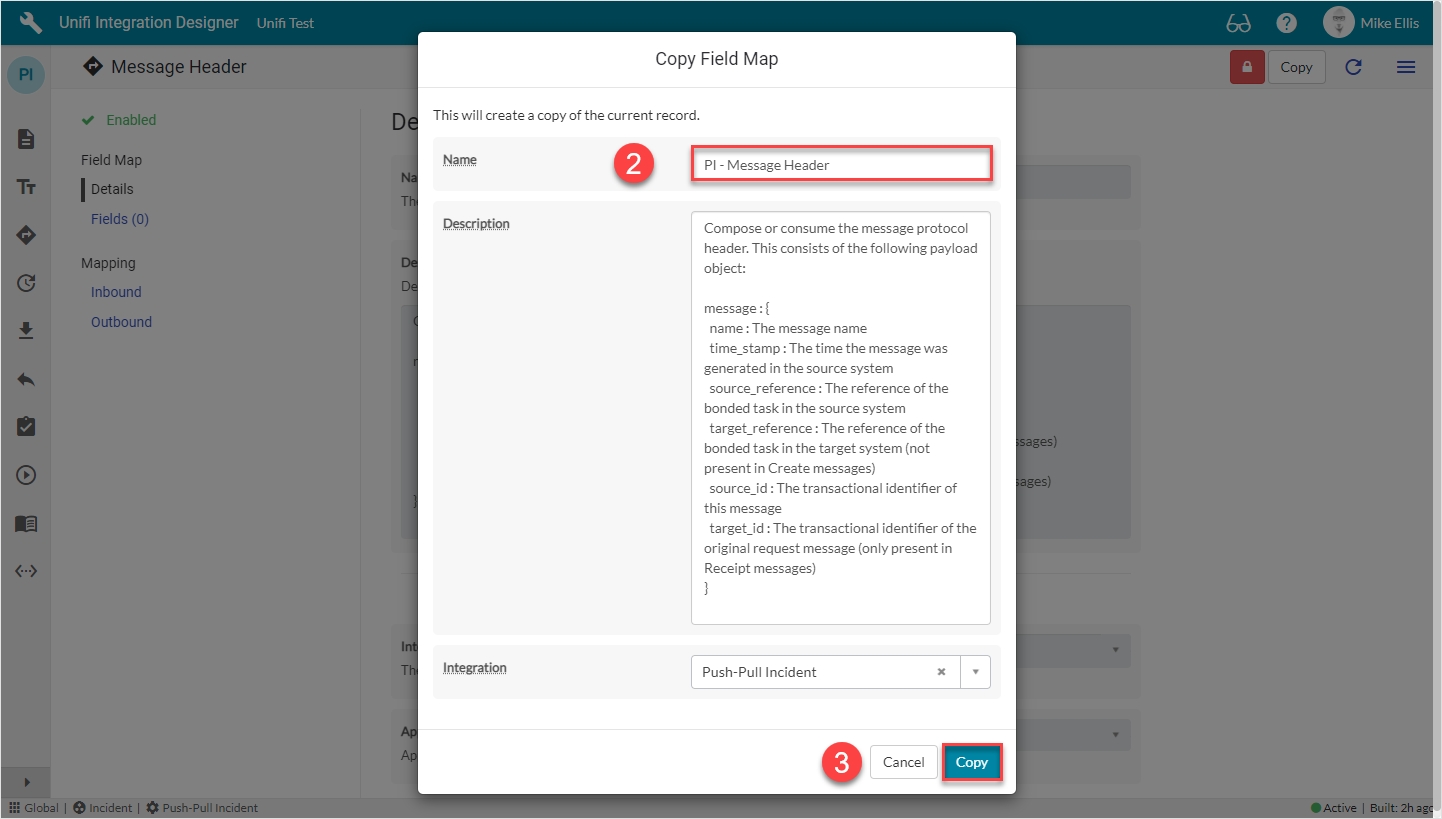Open the book icon in sidebar
Image resolution: width=1442 pixels, height=819 pixels.
tap(26, 523)
